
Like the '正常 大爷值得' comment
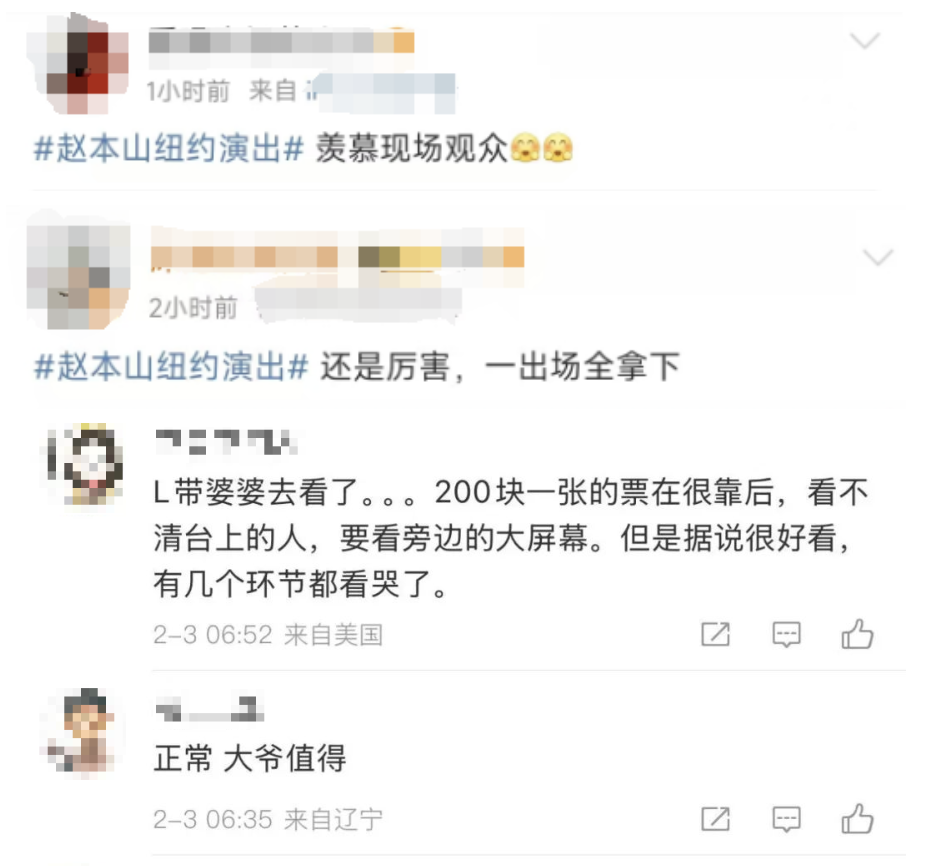857,818
